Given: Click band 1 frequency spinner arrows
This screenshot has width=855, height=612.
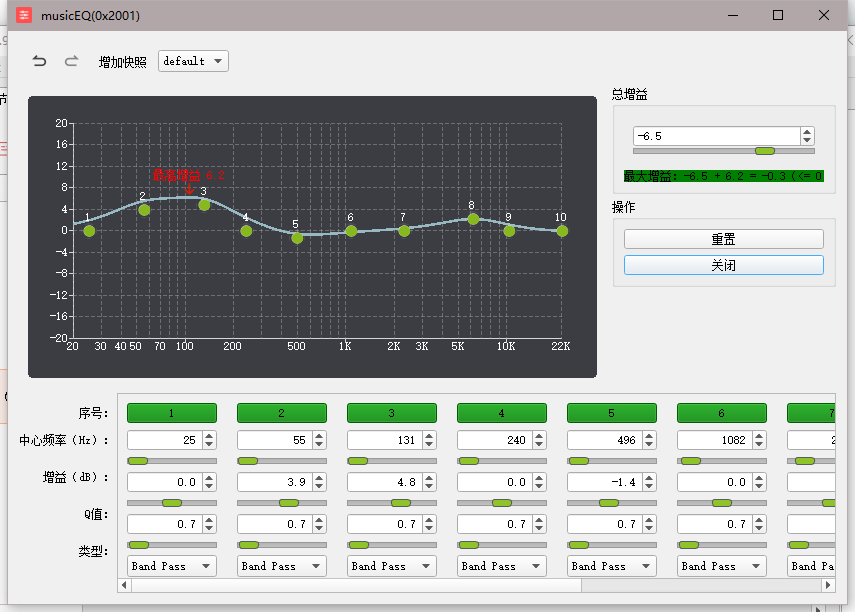Looking at the screenshot, I should click(x=209, y=440).
